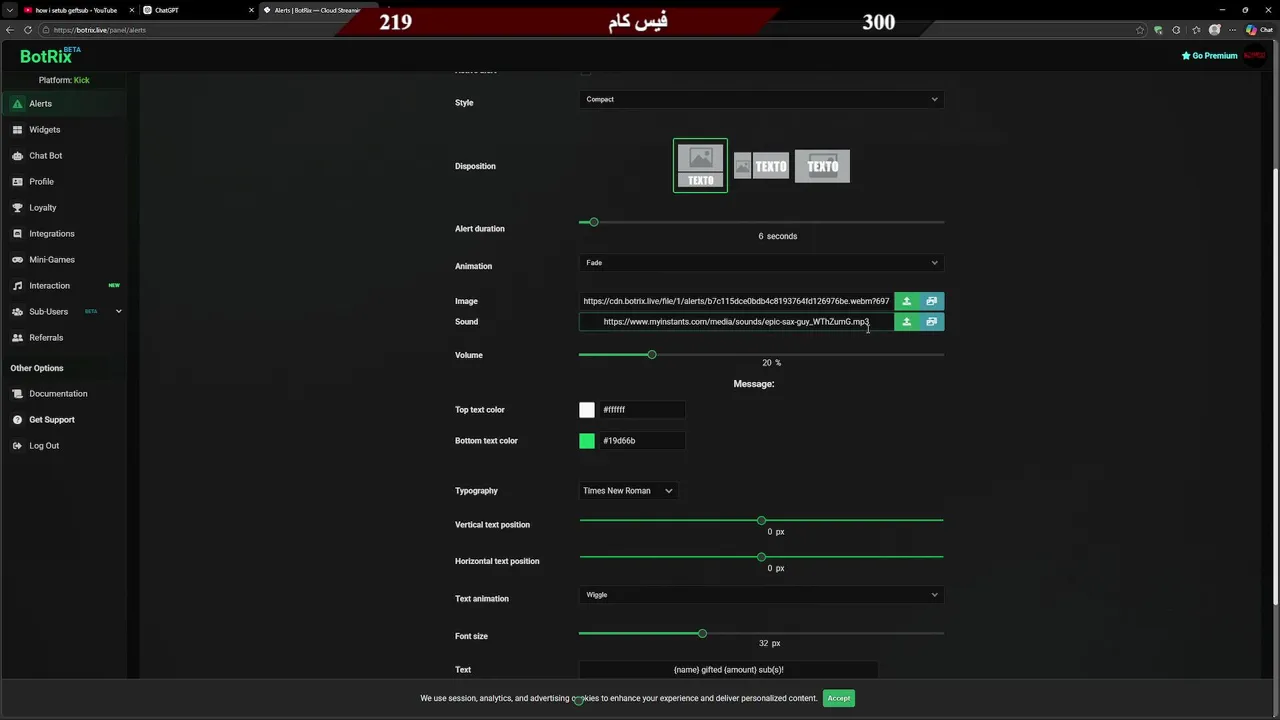The width and height of the screenshot is (1280, 720).
Task: Click the Go Premium link
Action: pyautogui.click(x=1210, y=56)
